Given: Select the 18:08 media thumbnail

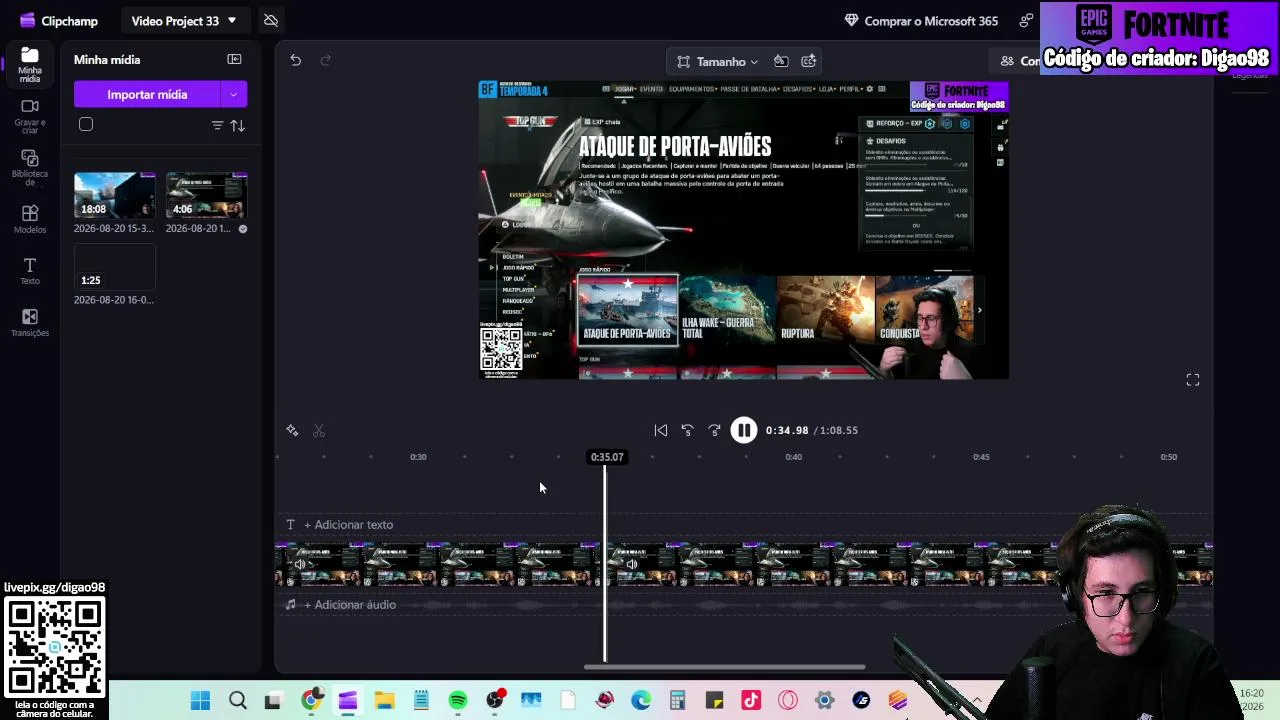Looking at the screenshot, I should click(x=114, y=195).
